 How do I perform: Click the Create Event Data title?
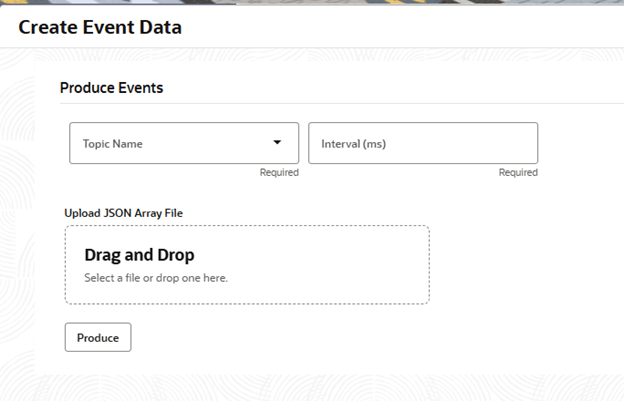coord(100,27)
